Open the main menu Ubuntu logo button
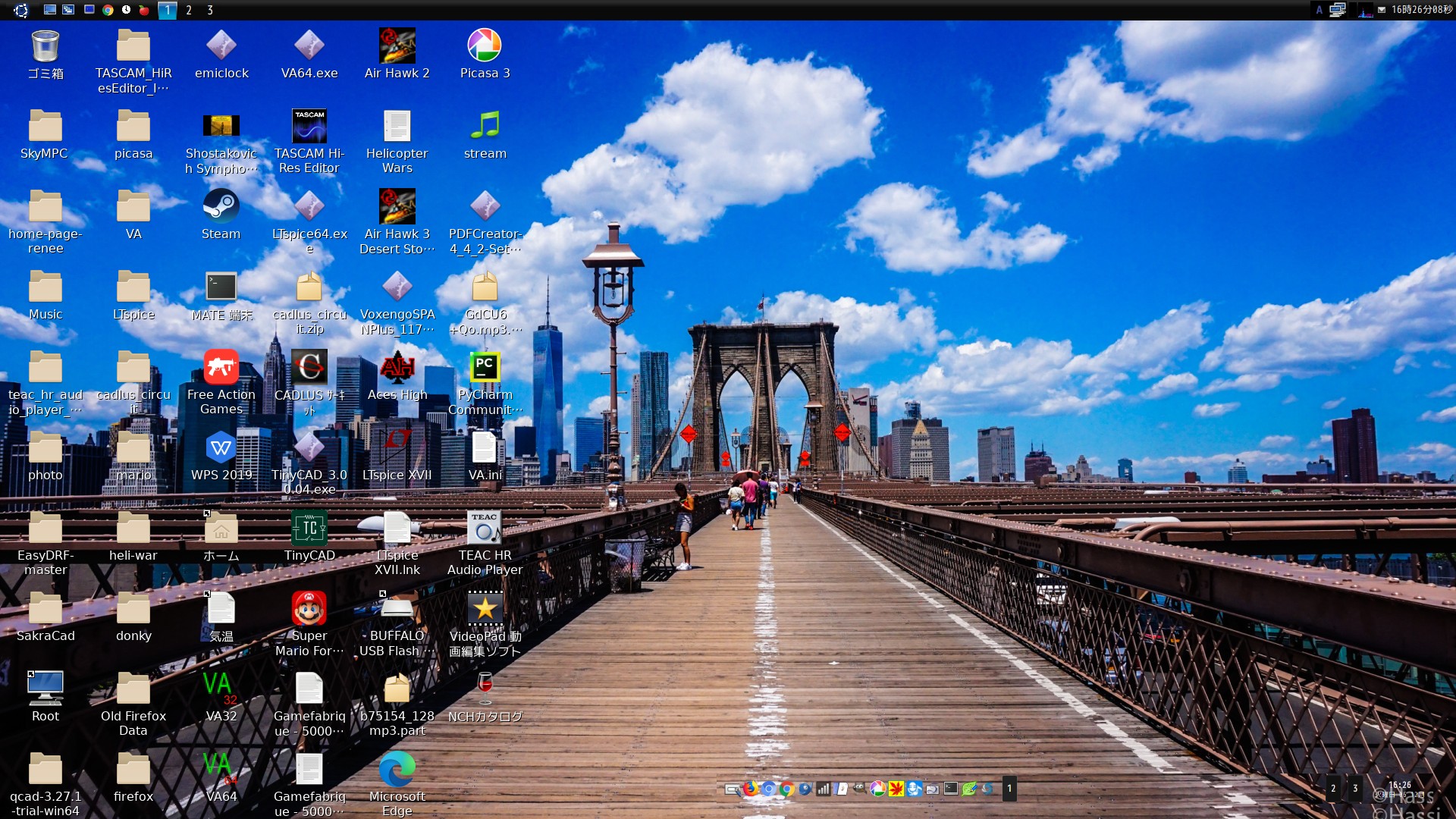 click(x=20, y=10)
